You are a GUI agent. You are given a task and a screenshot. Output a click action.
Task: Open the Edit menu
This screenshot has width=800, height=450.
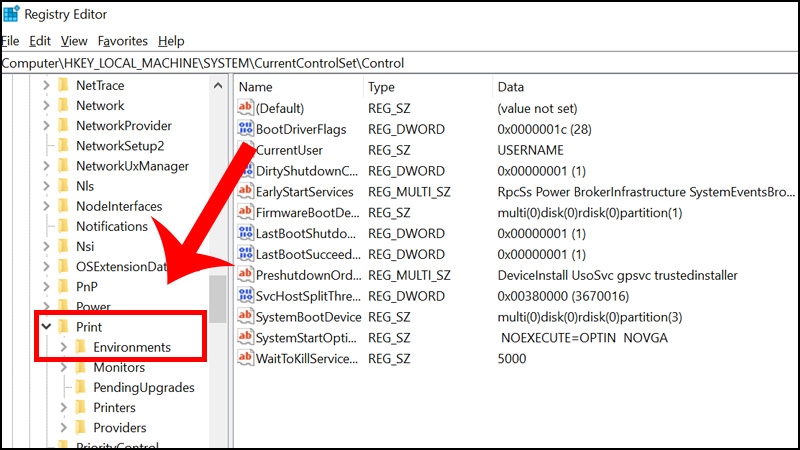(x=40, y=41)
